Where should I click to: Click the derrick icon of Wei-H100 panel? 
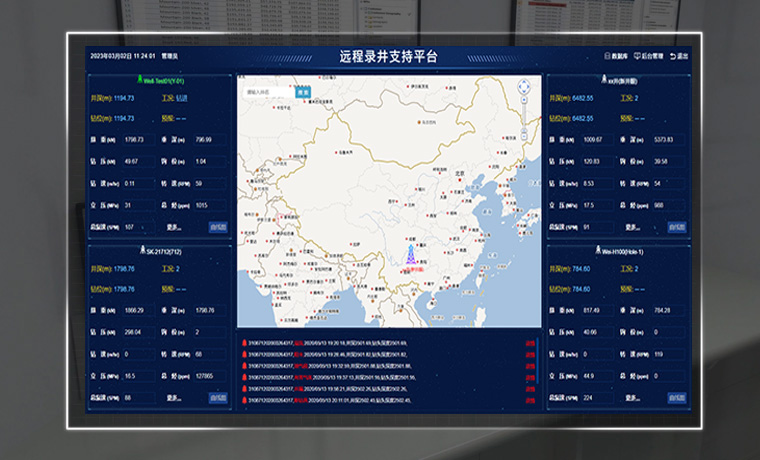coord(598,252)
